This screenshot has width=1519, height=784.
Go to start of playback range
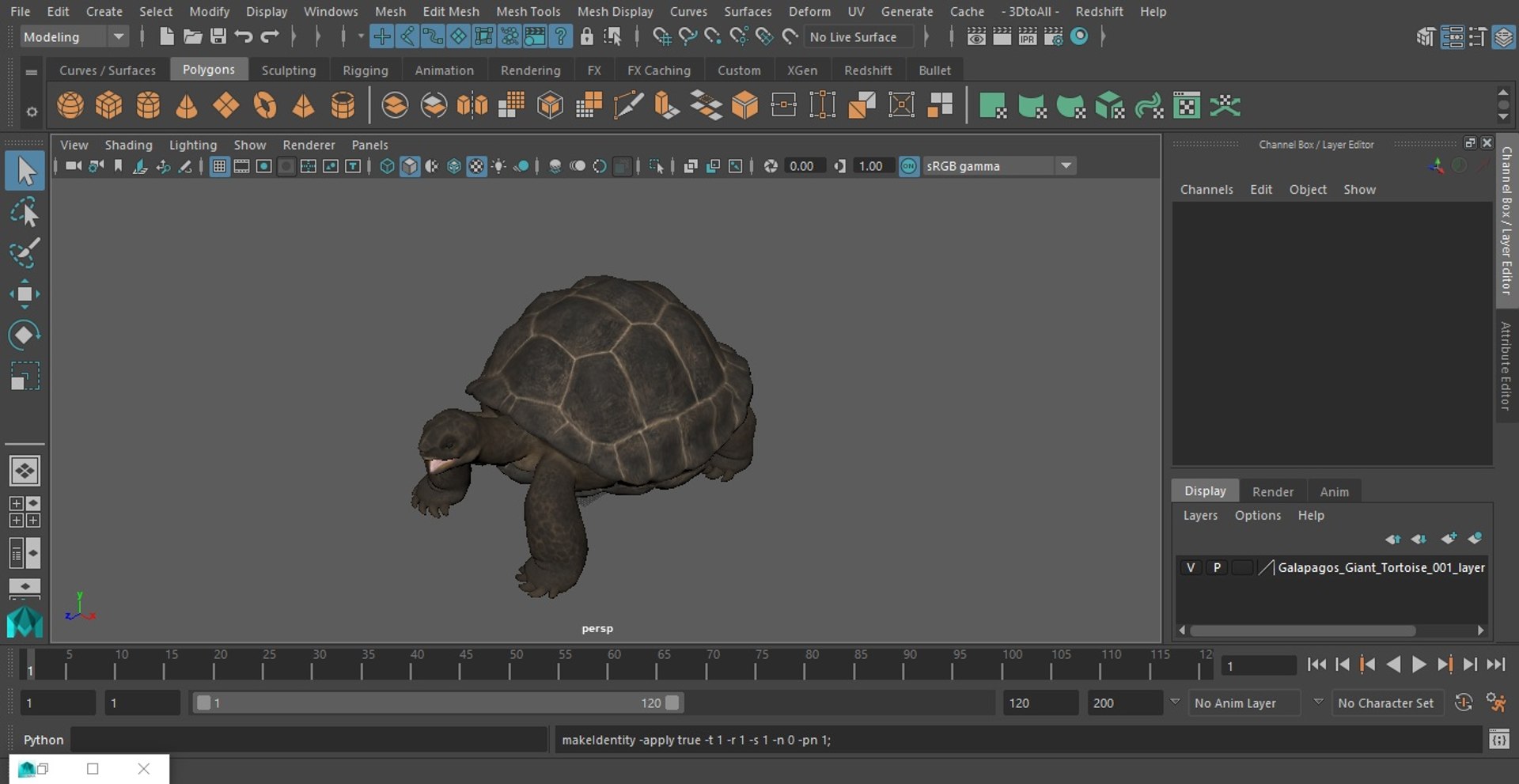click(x=1316, y=665)
